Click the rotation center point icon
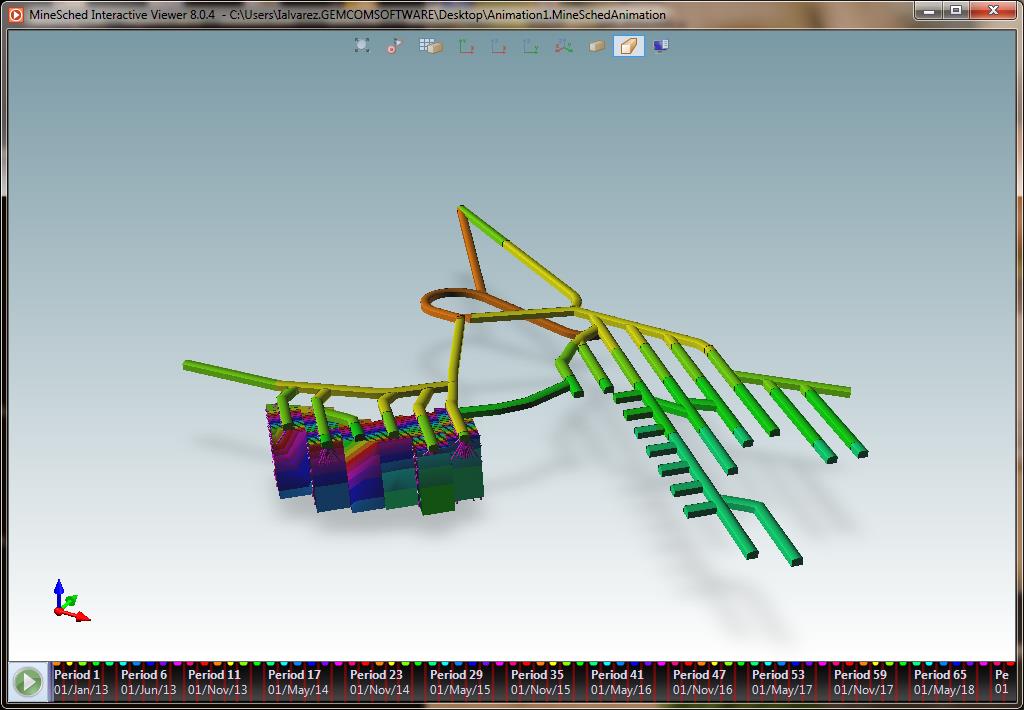This screenshot has width=1024, height=710. 393,45
